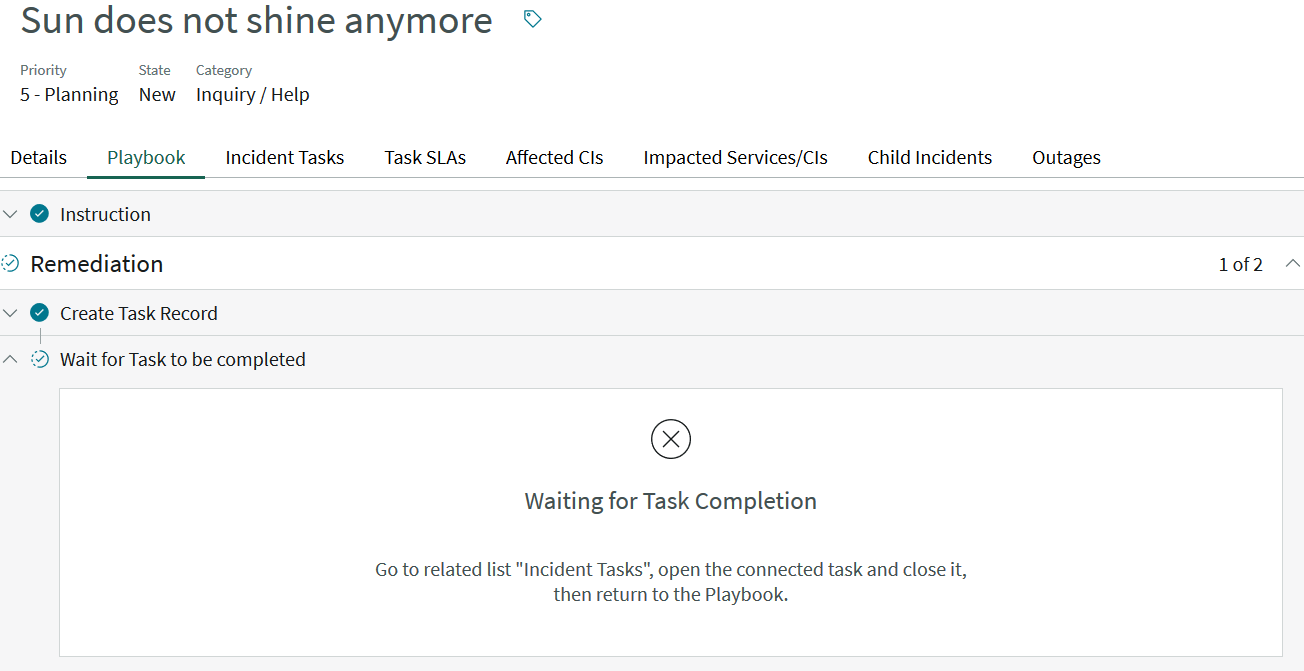The image size is (1304, 671).
Task: Collapse the Instruction step
Action: click(x=10, y=213)
